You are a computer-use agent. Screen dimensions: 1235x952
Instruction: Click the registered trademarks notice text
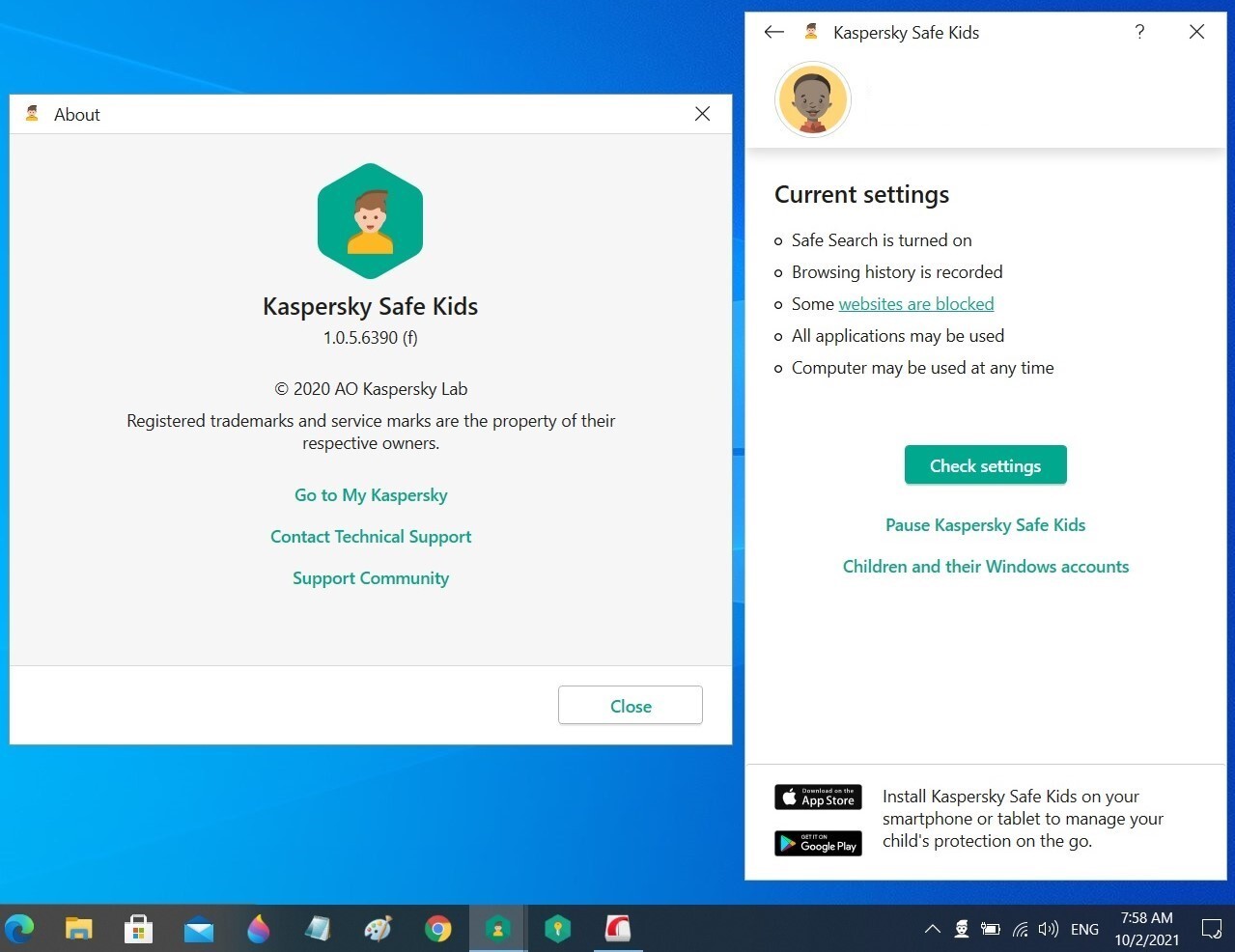coord(371,432)
